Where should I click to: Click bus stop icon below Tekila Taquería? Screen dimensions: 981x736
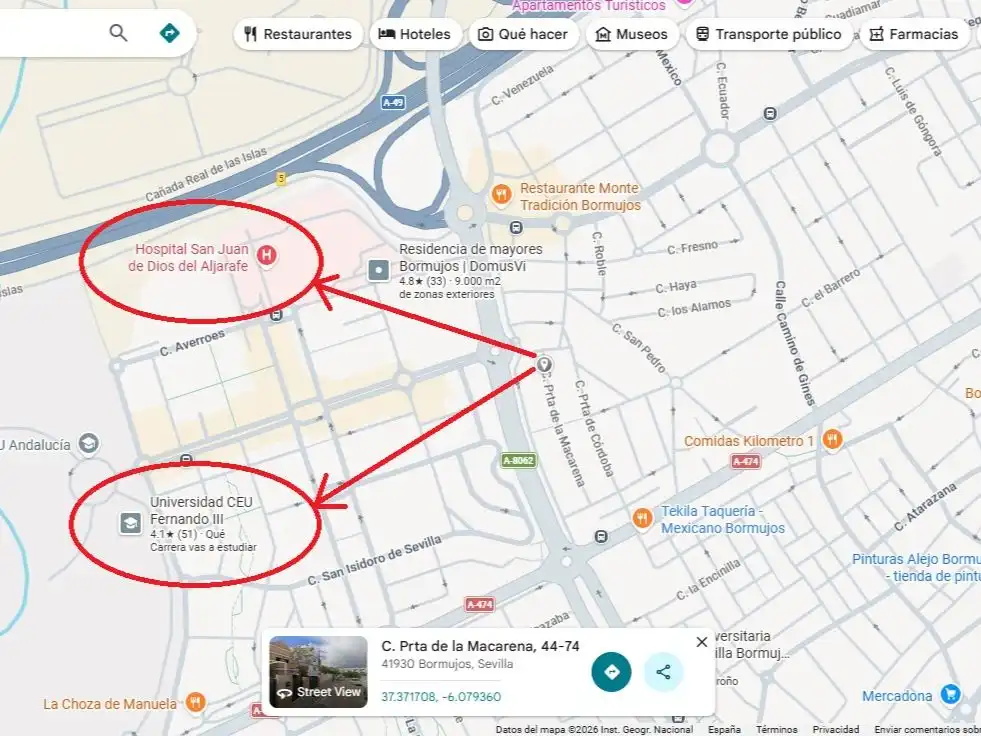click(601, 537)
